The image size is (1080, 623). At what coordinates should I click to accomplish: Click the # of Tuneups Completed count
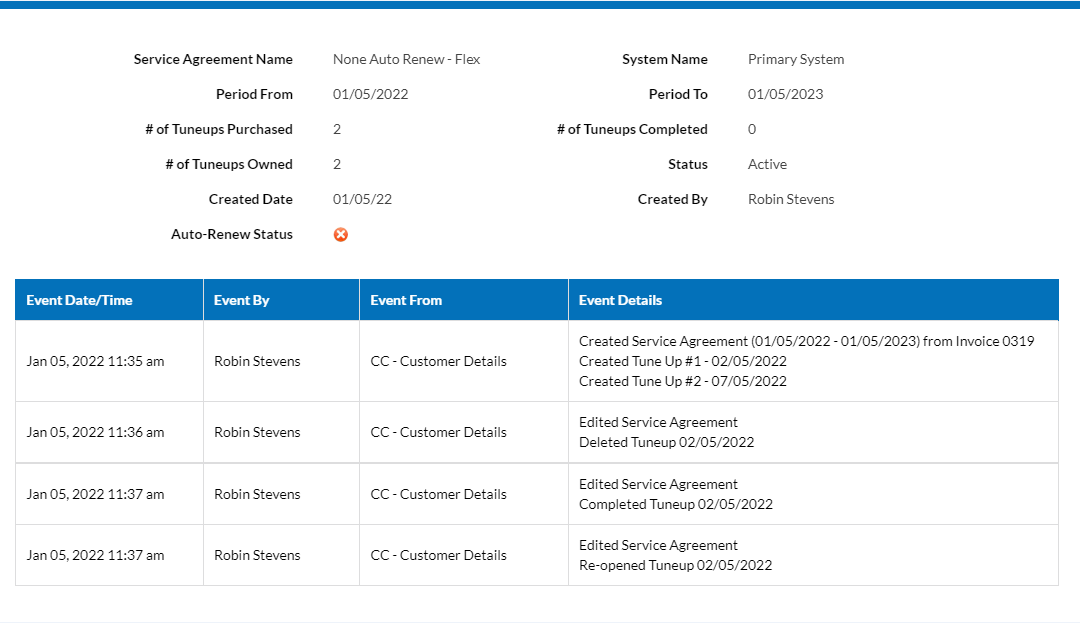[x=751, y=129]
